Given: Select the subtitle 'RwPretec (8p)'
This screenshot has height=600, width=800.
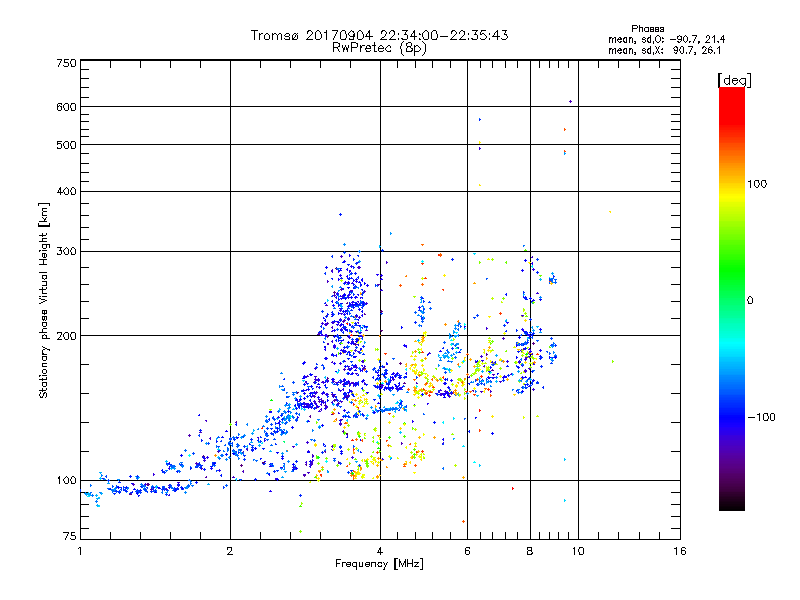Looking at the screenshot, I should (379, 48).
